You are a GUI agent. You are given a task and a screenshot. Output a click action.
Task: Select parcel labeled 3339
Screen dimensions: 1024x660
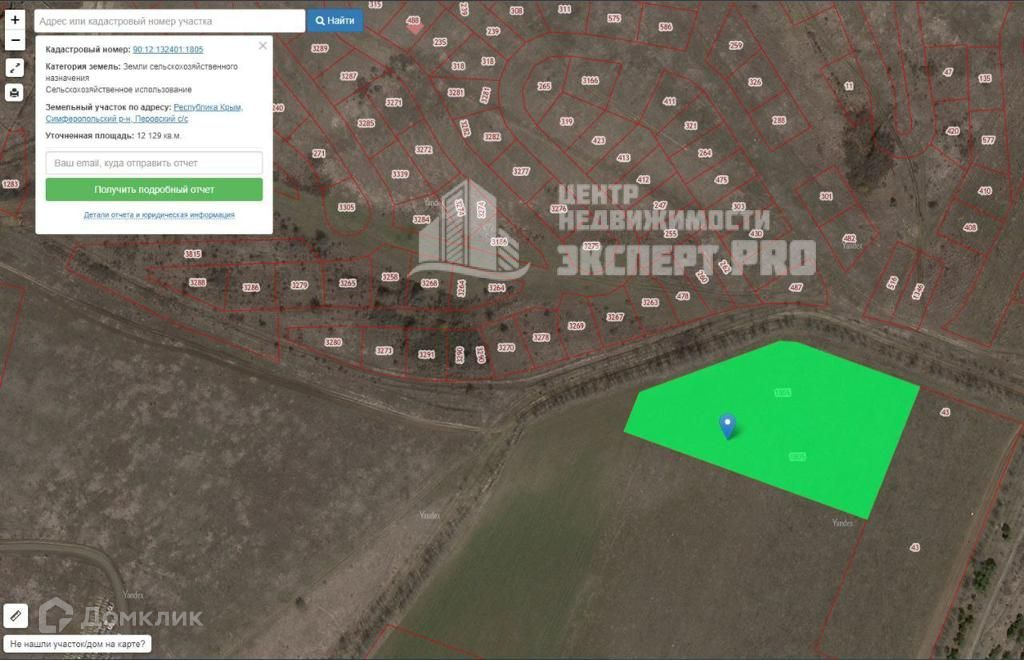(400, 174)
